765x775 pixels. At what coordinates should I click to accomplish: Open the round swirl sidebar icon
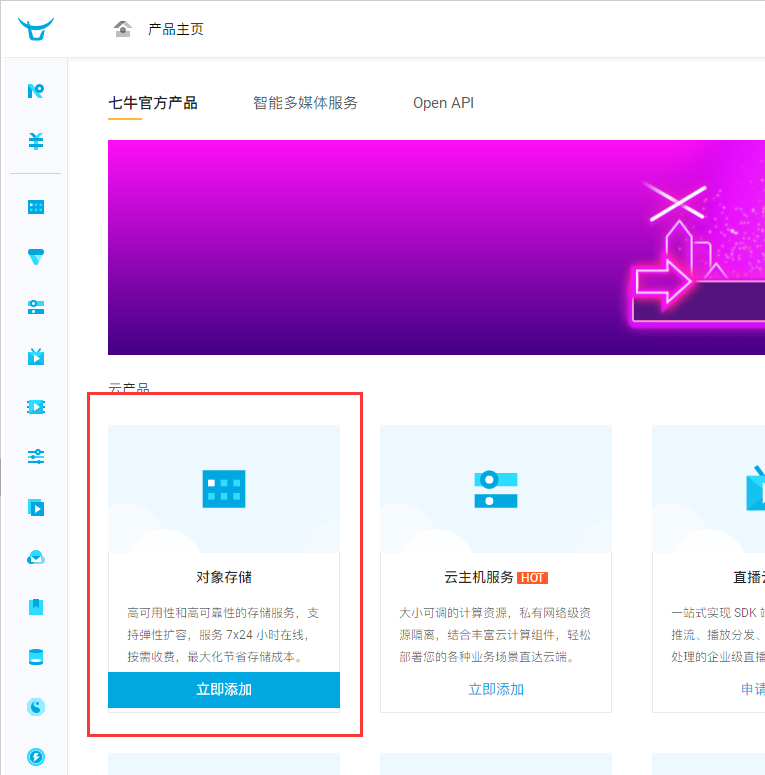36,707
